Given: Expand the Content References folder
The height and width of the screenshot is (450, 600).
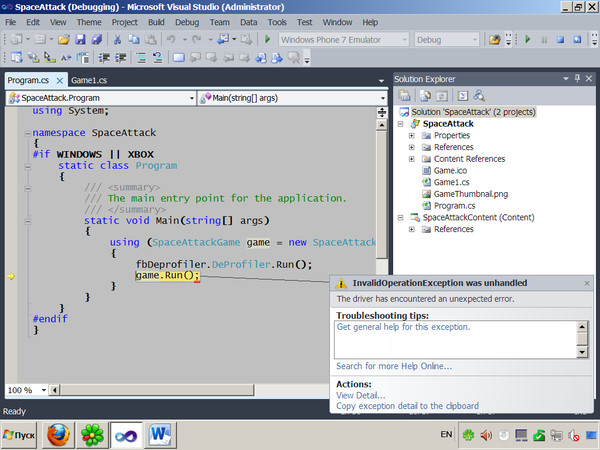Looking at the screenshot, I should click(411, 159).
